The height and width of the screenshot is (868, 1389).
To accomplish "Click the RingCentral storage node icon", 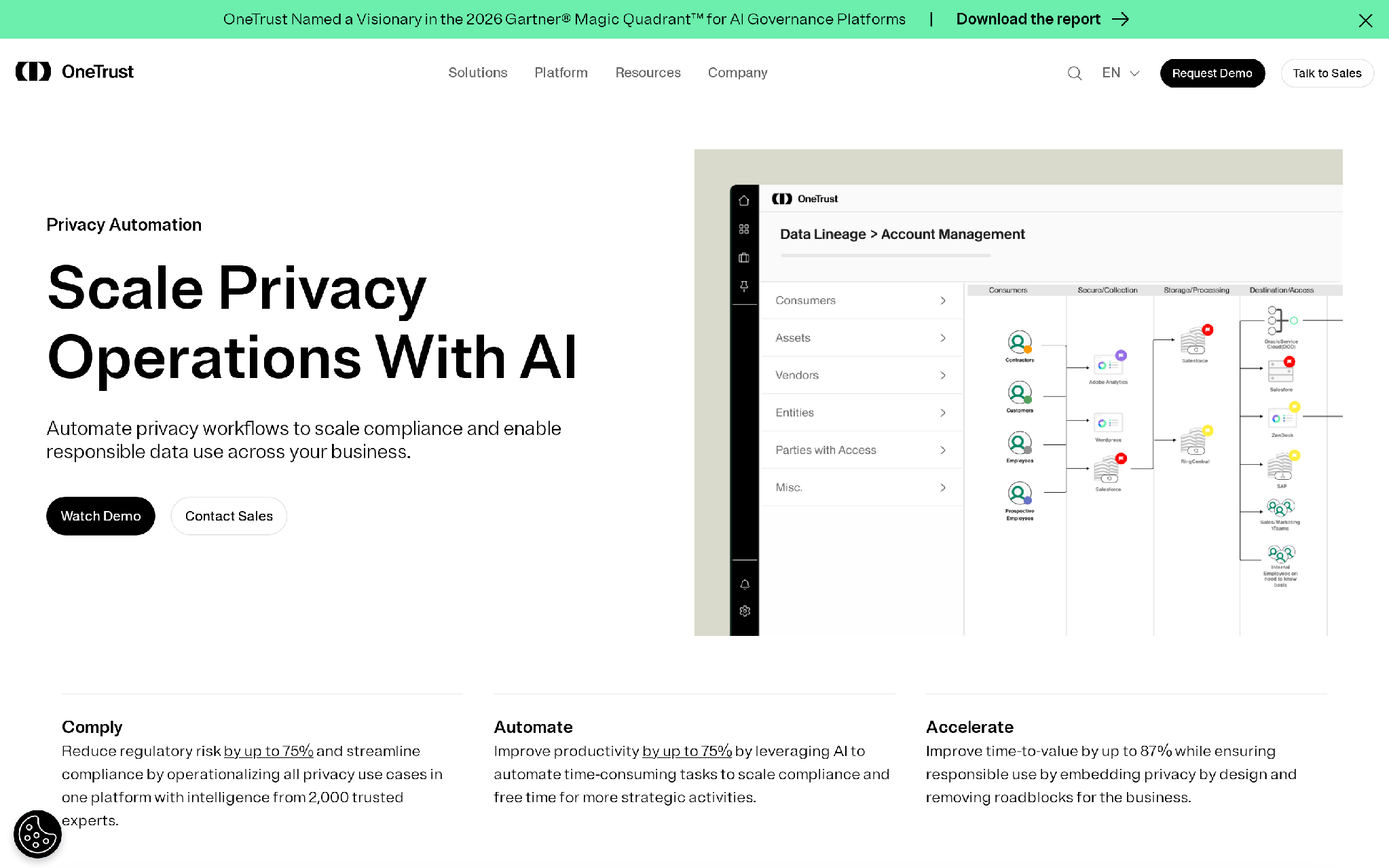I will coord(1195,442).
